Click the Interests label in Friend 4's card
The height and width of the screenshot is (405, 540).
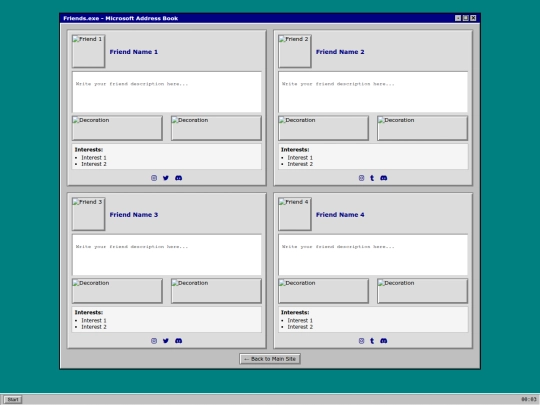coord(295,313)
